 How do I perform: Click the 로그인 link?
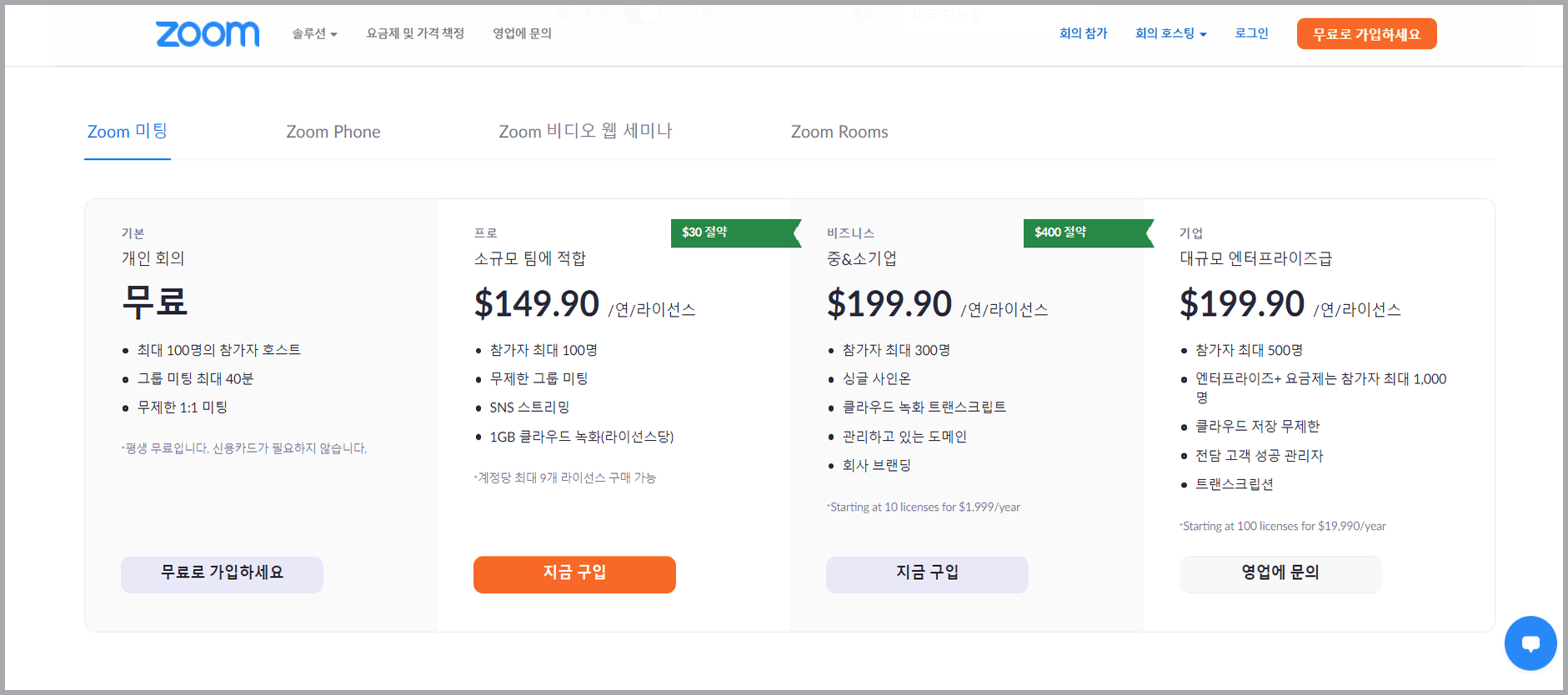[x=1251, y=33]
